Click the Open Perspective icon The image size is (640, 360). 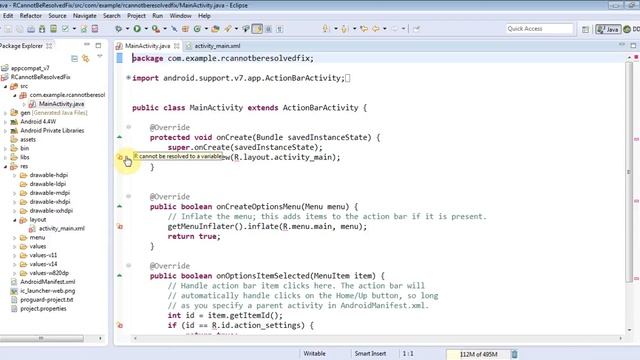586,29
